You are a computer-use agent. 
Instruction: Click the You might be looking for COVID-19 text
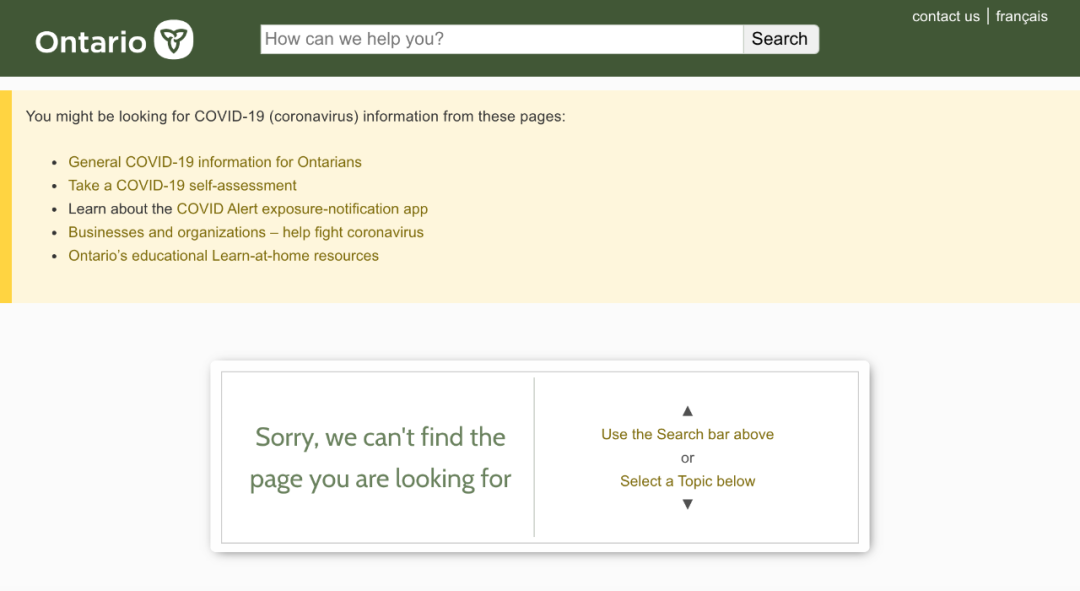tap(295, 116)
